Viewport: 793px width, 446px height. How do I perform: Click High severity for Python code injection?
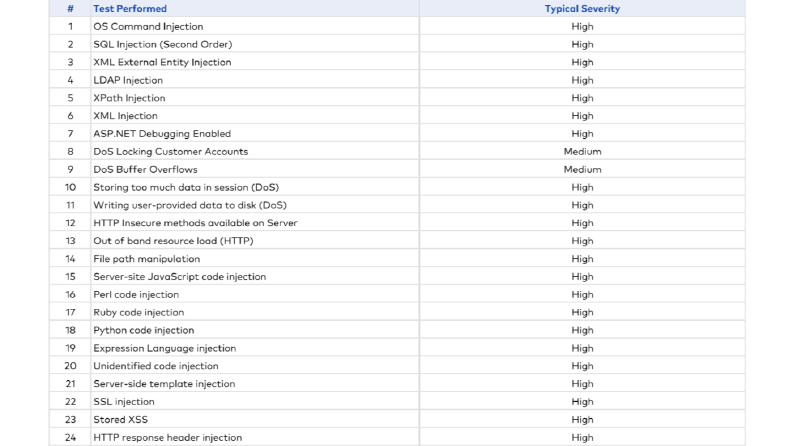582,330
